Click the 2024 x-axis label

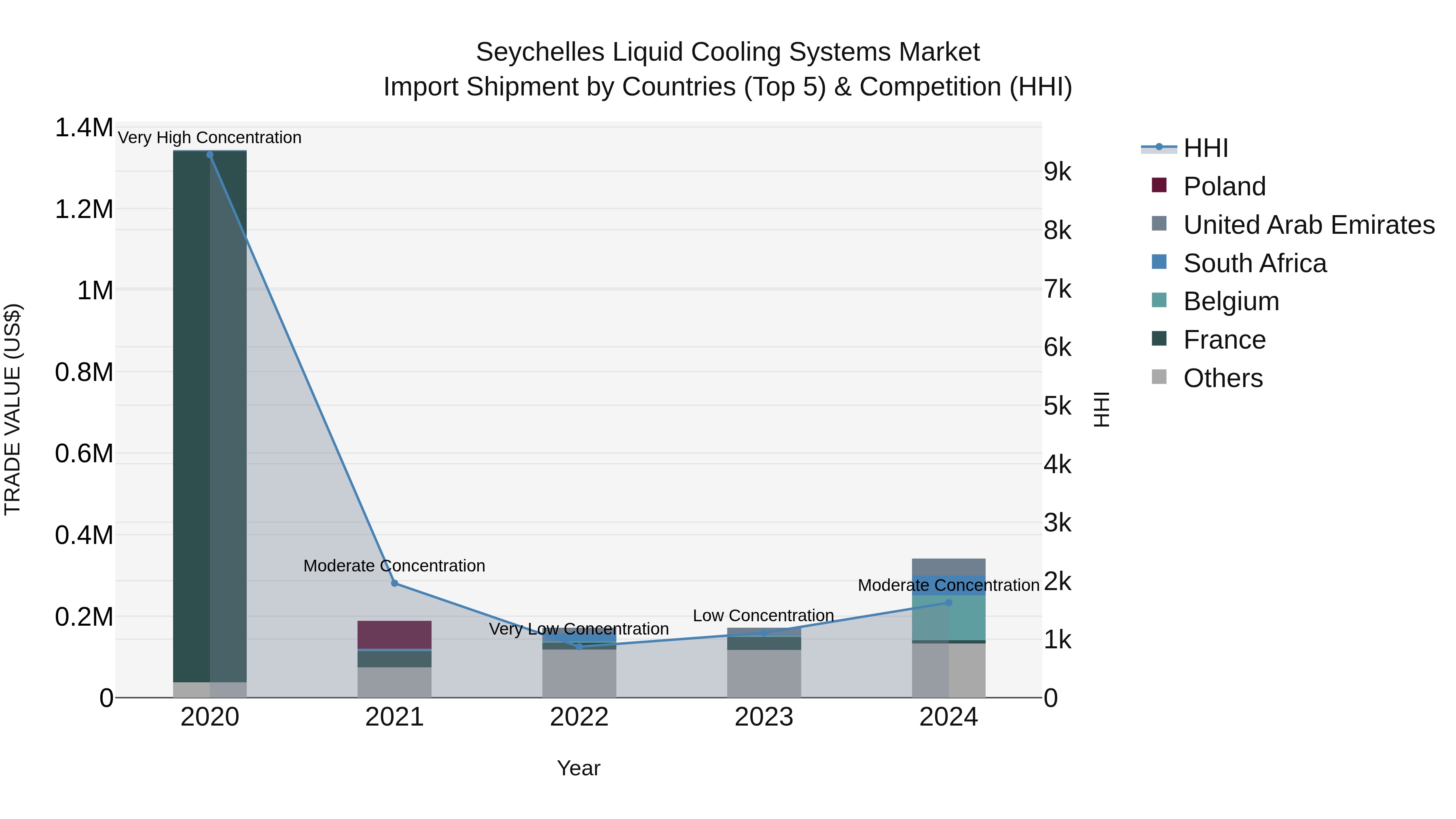pyautogui.click(x=948, y=717)
